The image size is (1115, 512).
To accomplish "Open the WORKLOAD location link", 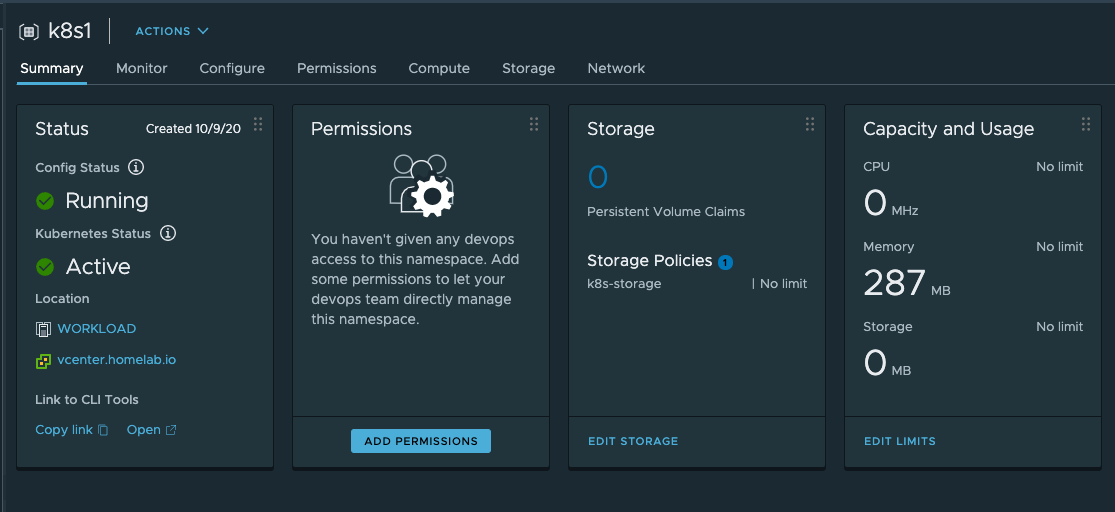I will click(97, 328).
